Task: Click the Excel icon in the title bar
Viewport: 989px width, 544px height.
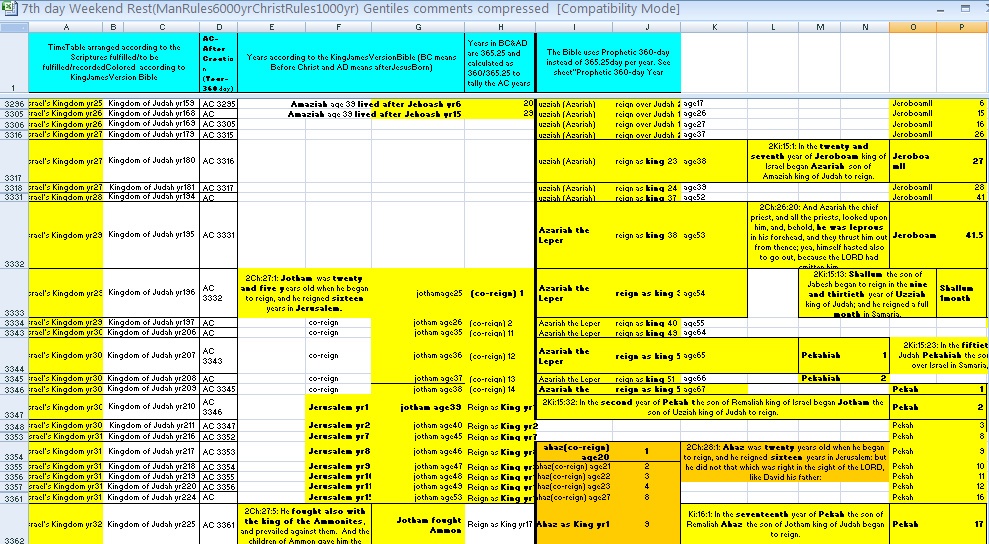Action: pyautogui.click(x=8, y=9)
